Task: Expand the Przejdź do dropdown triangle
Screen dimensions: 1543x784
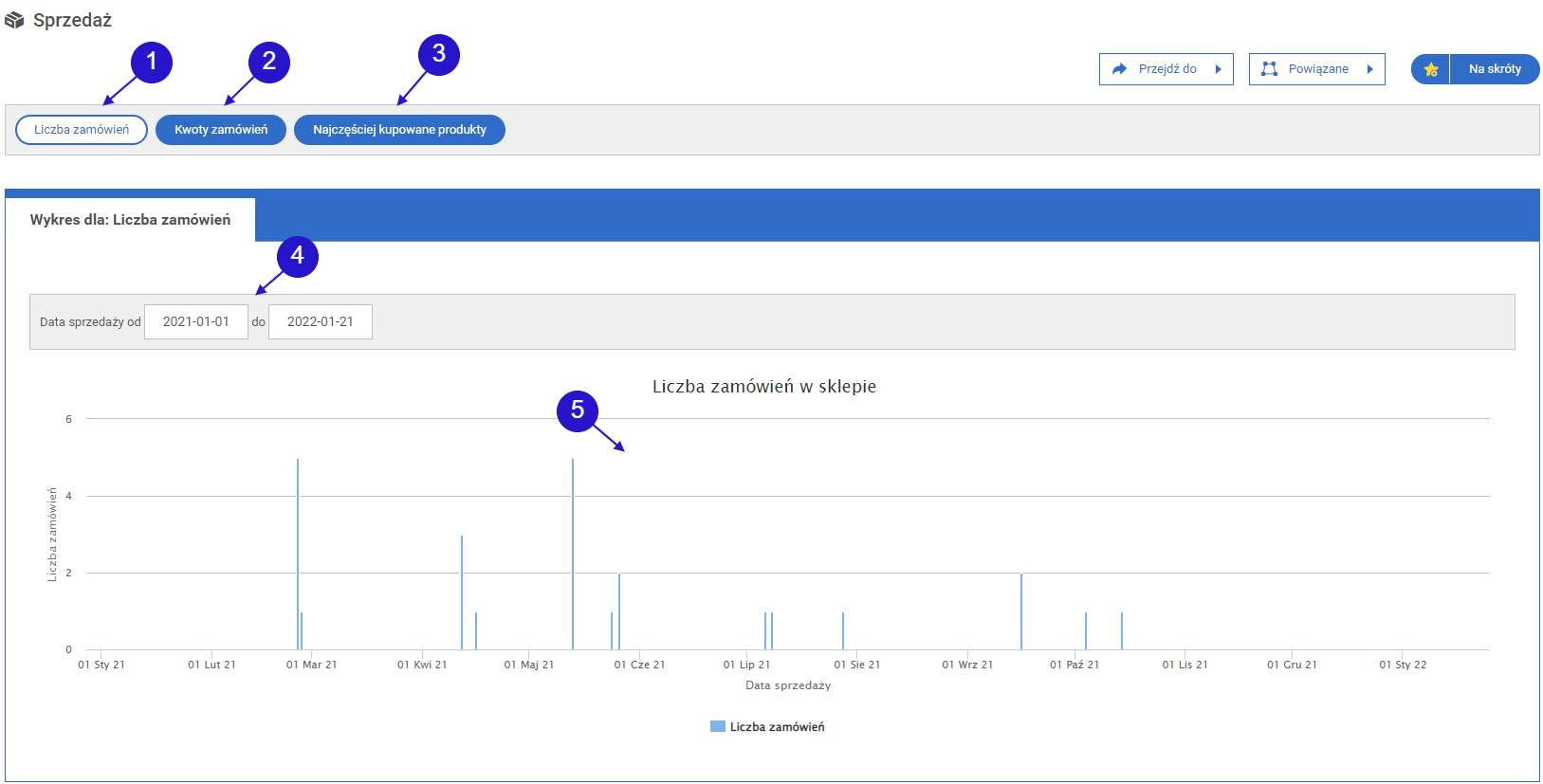Action: (1218, 69)
